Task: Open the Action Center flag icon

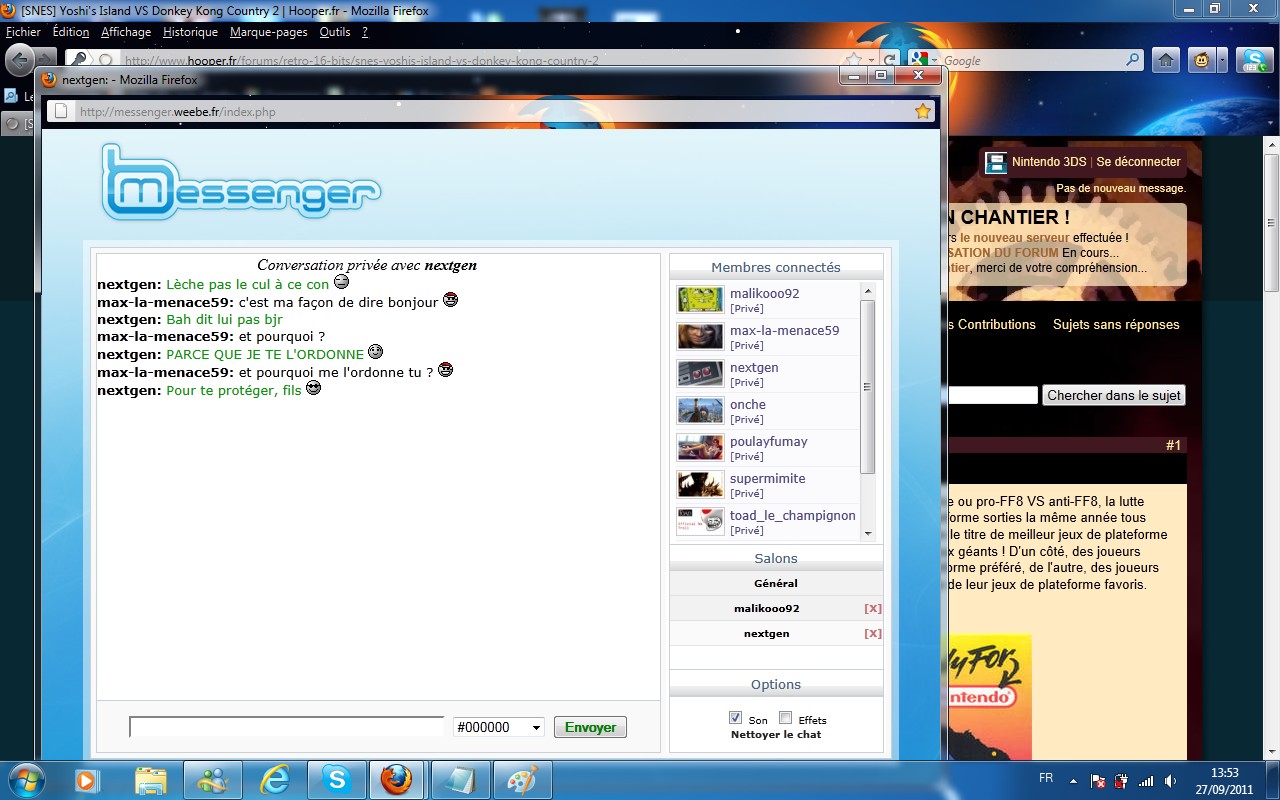Action: 1098,780
